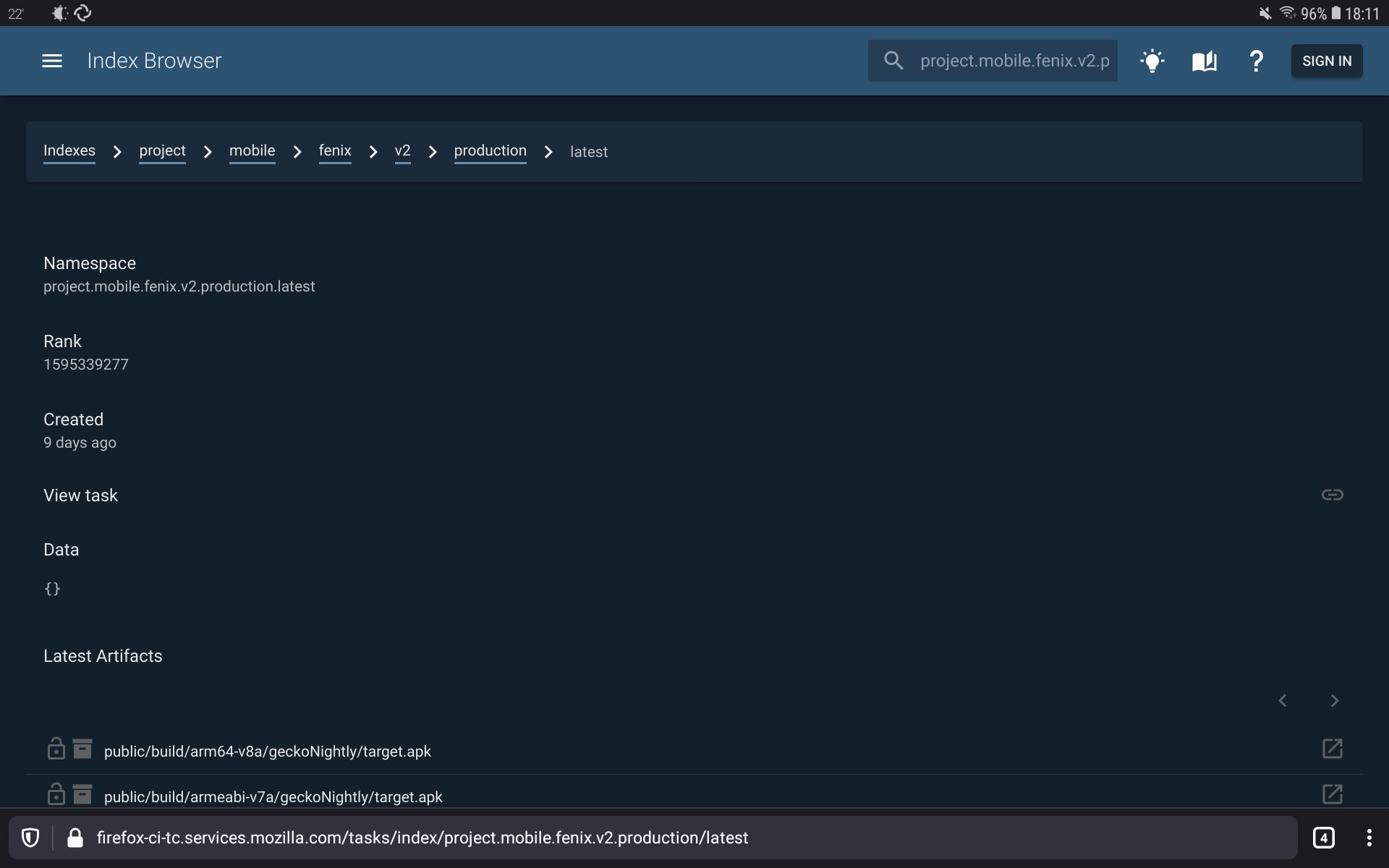This screenshot has height=868, width=1389.
Task: Go to next artifacts page
Action: coord(1335,700)
